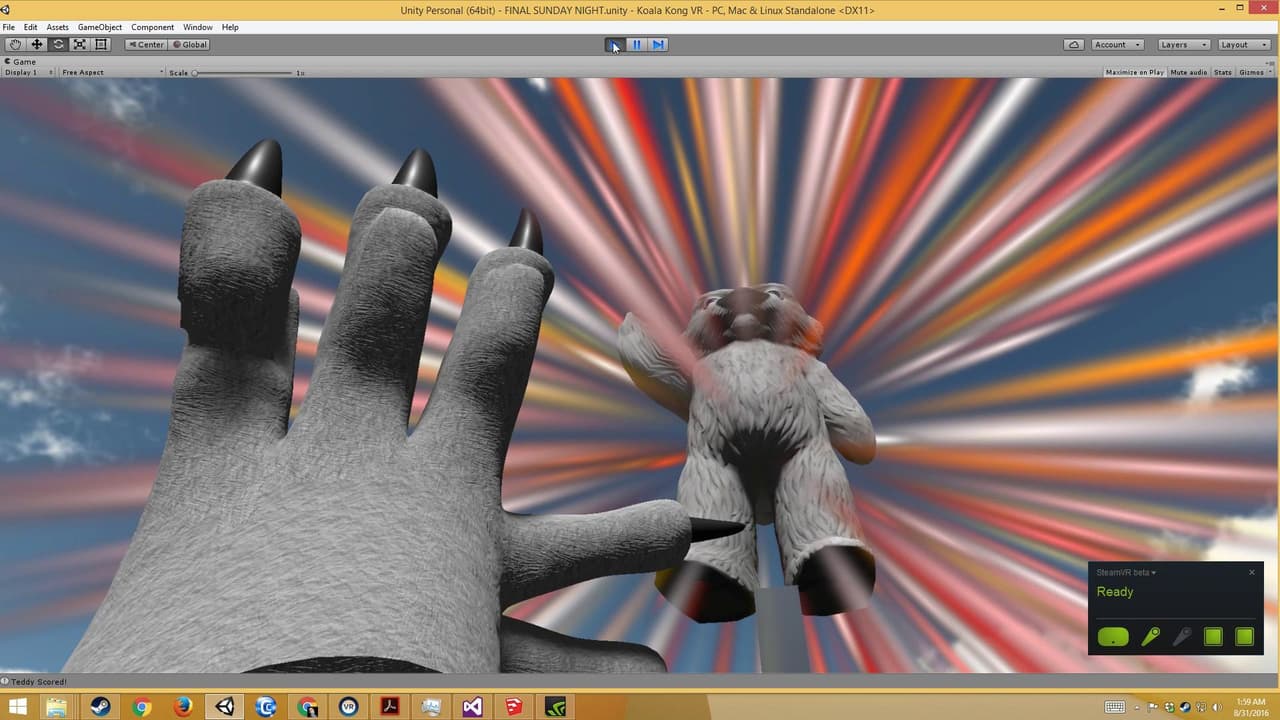Select the Hand tool in Unity toolbar

click(x=15, y=45)
